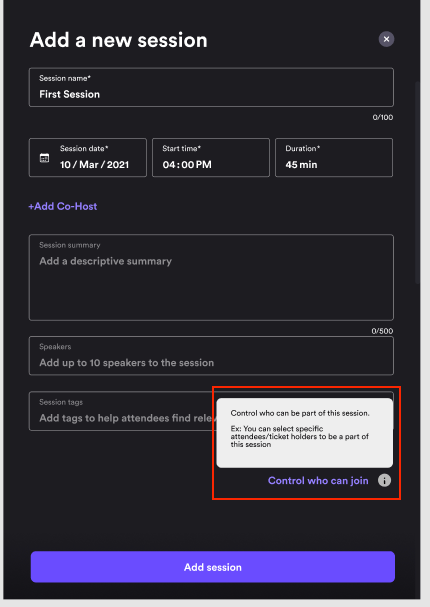This screenshot has width=430, height=607.
Task: Click the calendar icon in Session date
Action: [45, 158]
